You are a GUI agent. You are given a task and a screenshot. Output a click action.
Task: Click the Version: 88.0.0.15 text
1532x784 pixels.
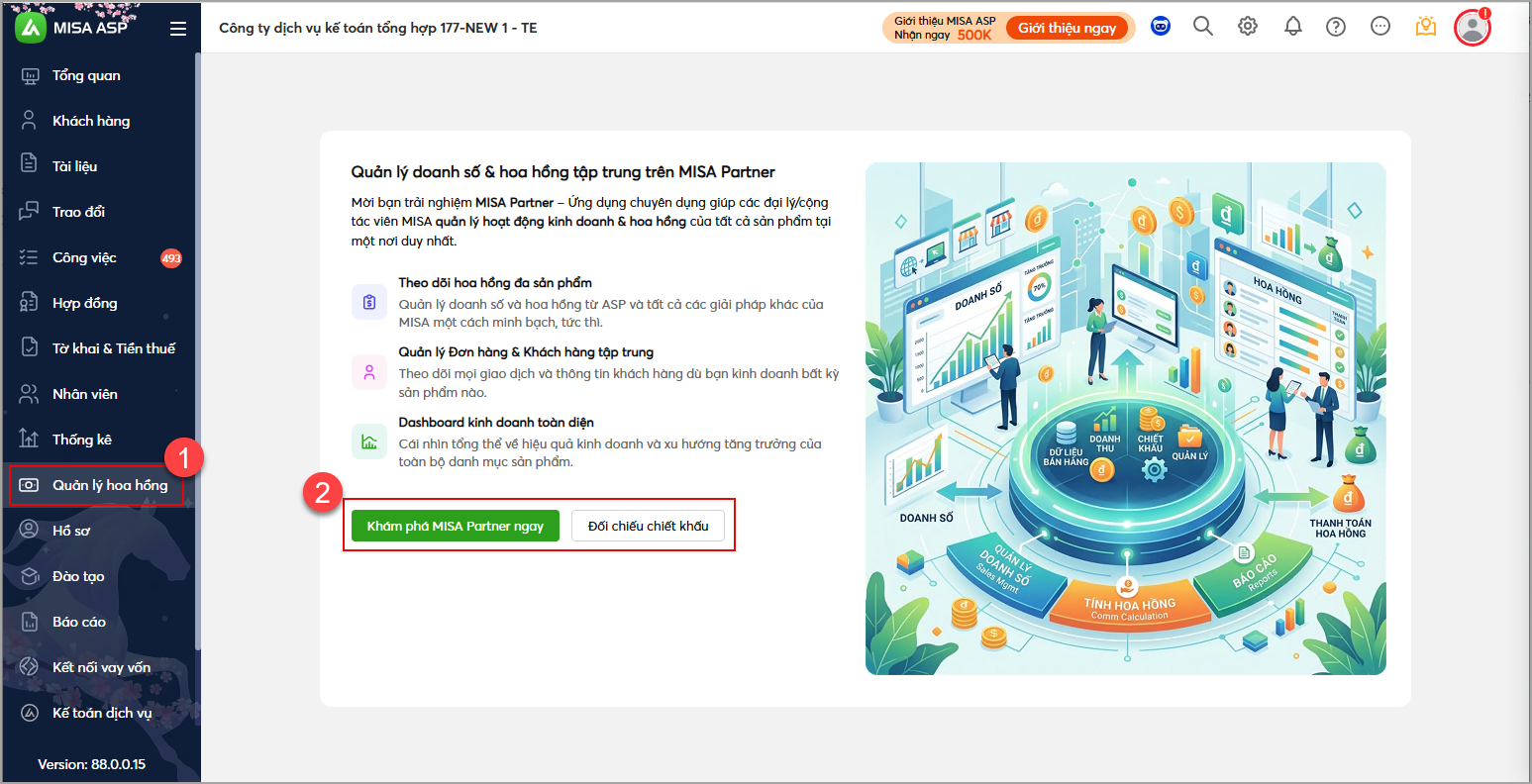91,764
